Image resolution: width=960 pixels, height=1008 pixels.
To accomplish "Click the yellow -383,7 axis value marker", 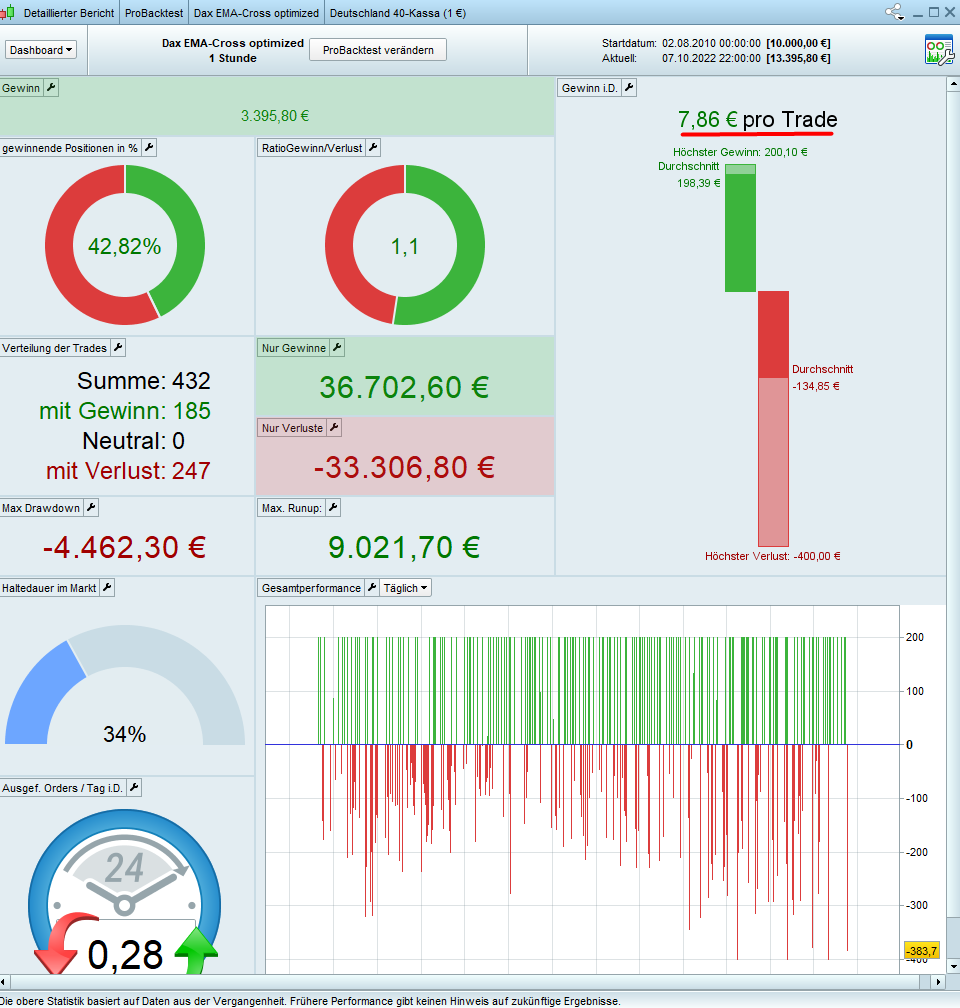I will [923, 950].
